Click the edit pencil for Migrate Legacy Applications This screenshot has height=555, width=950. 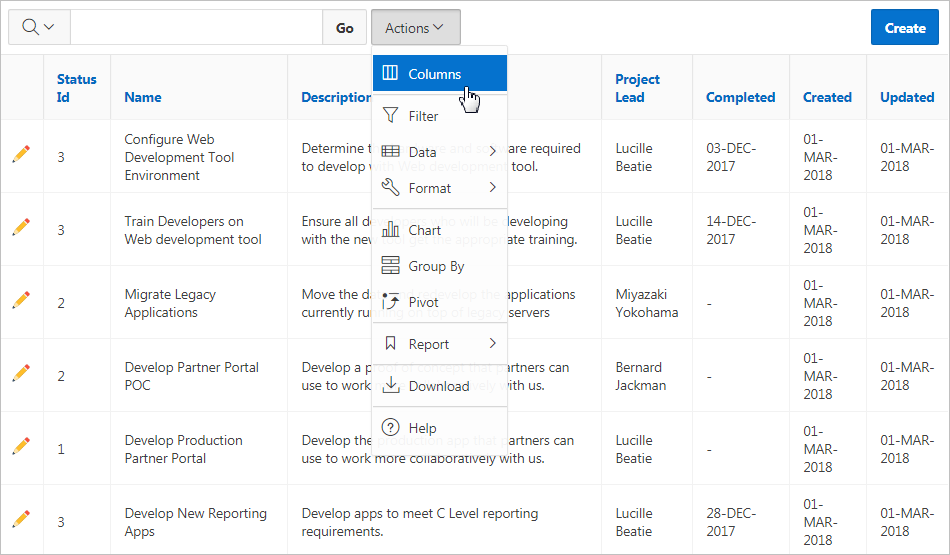[21, 300]
